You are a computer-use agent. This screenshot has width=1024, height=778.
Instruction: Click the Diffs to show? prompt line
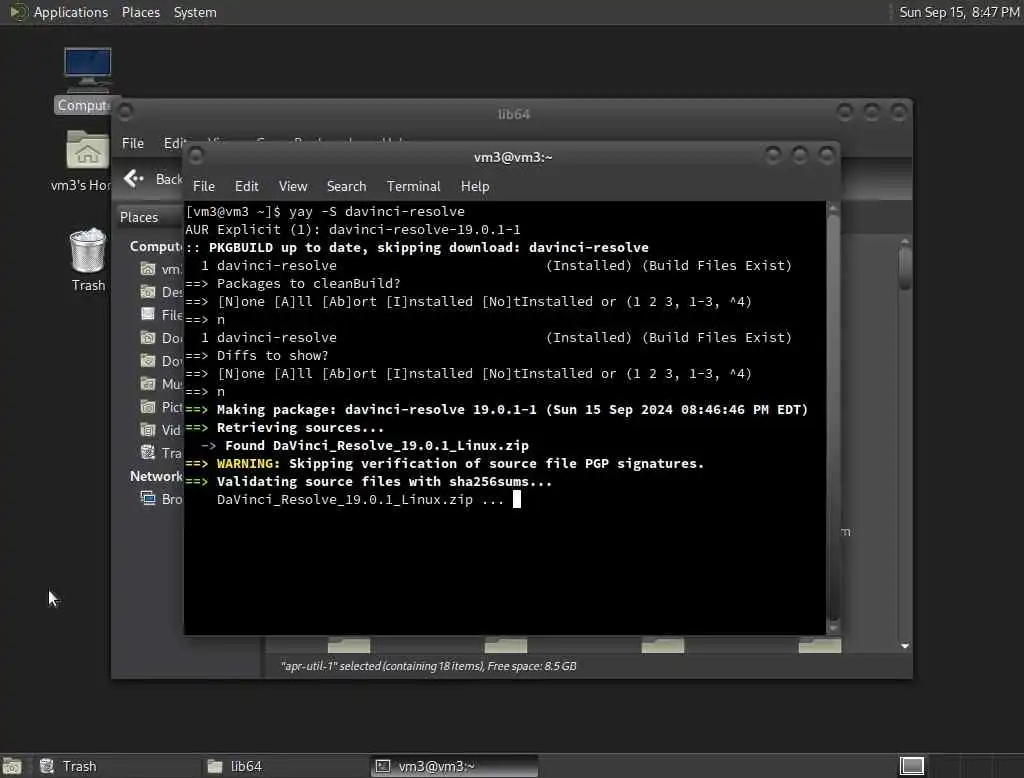pyautogui.click(x=257, y=355)
